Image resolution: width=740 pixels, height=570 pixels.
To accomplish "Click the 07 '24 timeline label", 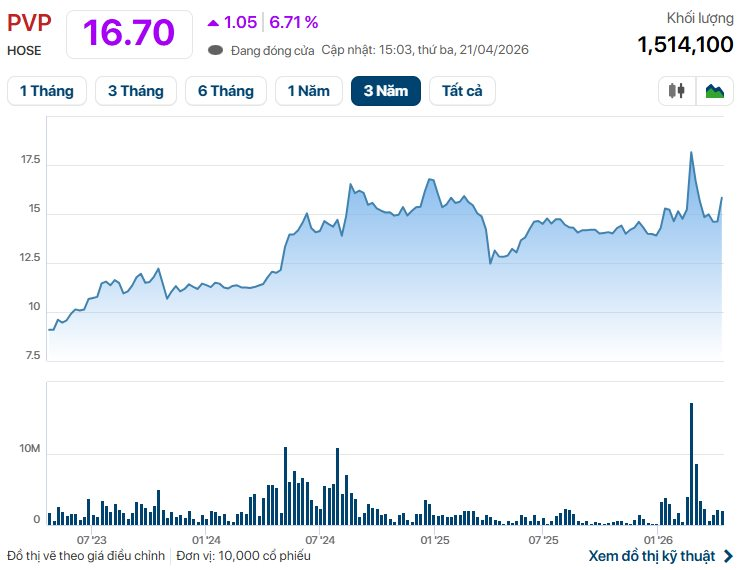I will point(320,540).
